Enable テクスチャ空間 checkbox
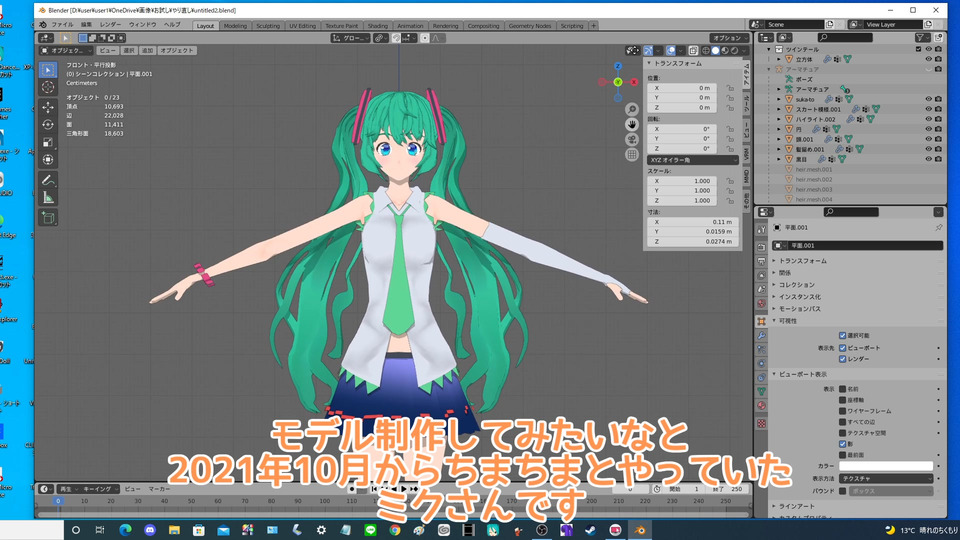The height and width of the screenshot is (540, 960). click(842, 433)
